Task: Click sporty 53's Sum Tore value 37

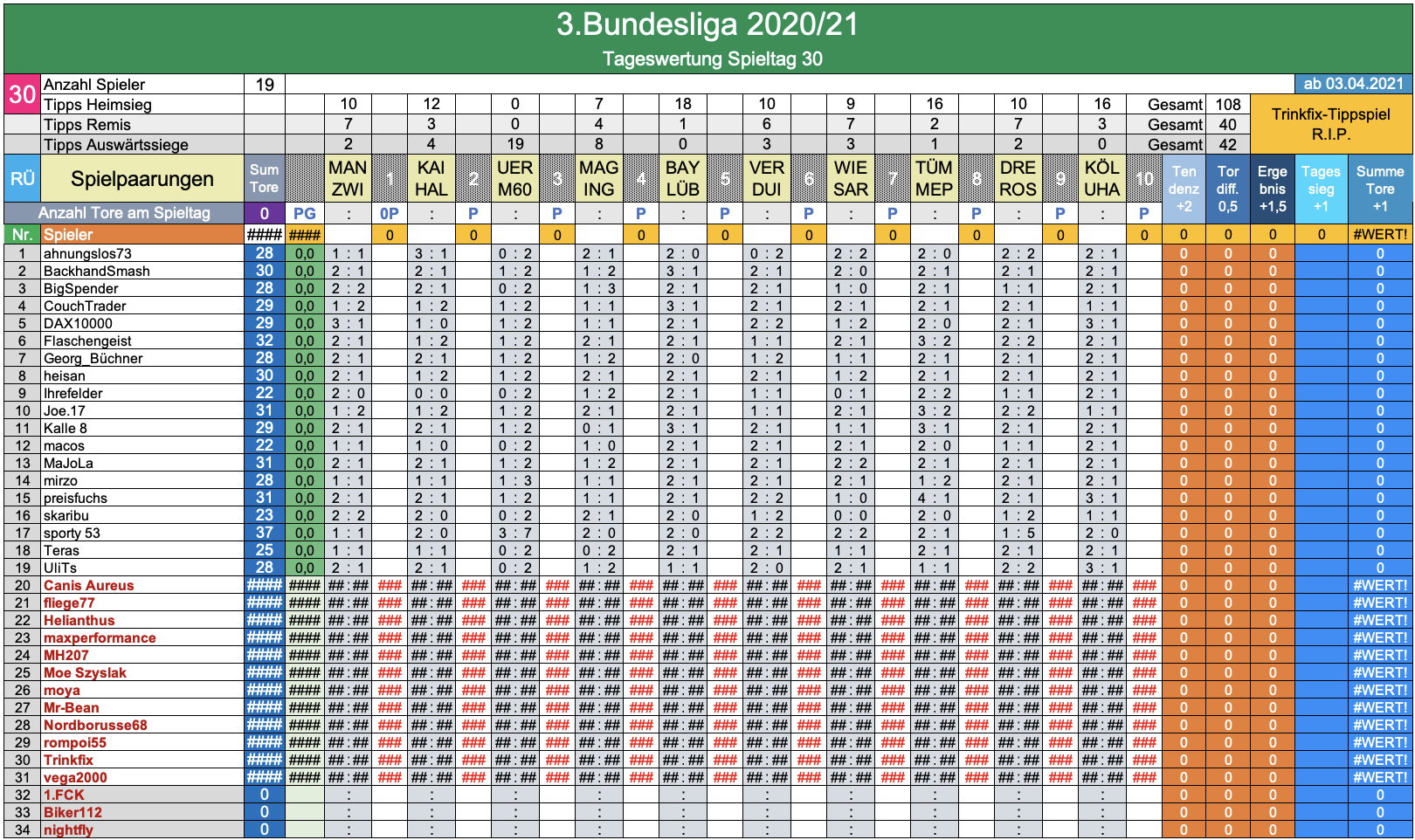Action: (x=265, y=533)
